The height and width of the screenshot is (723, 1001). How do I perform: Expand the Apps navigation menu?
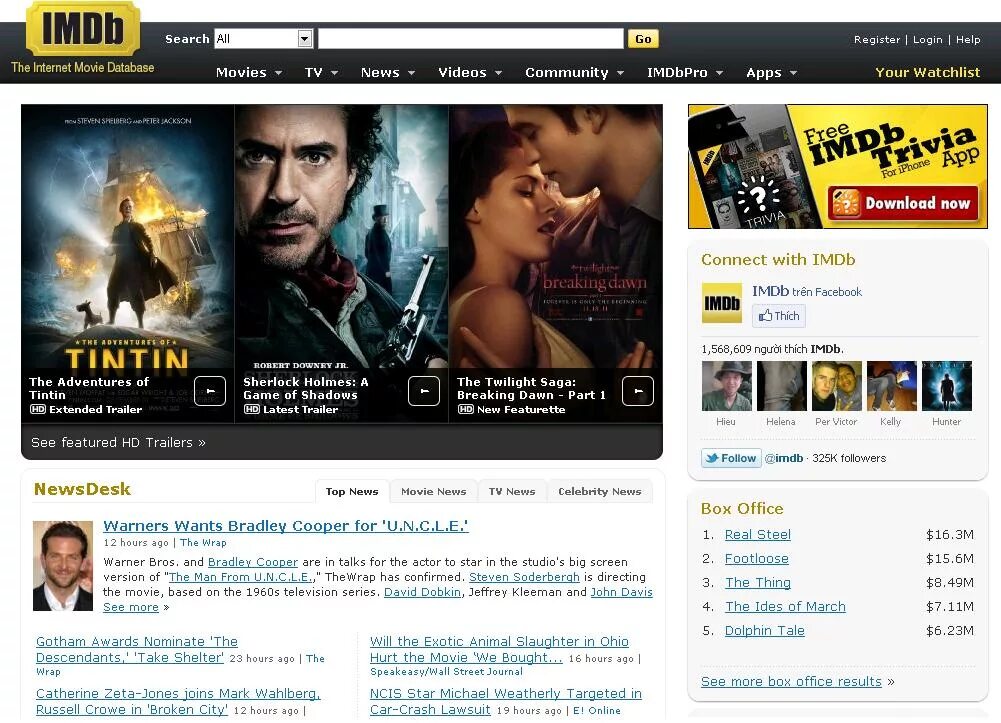point(772,73)
